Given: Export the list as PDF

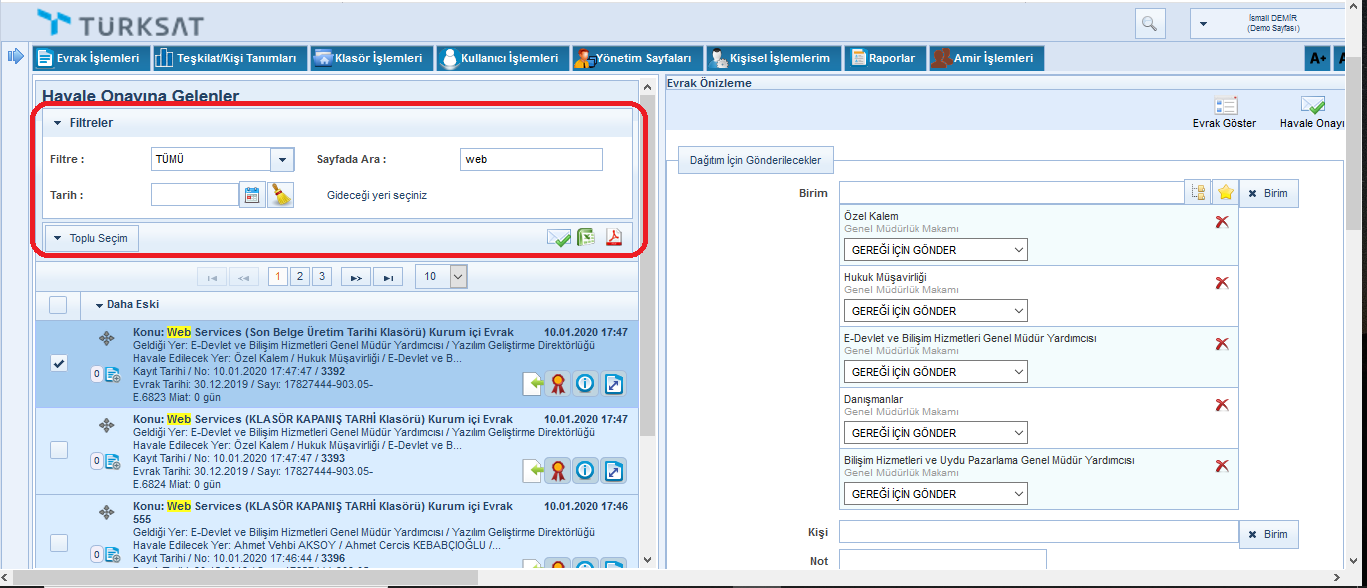Looking at the screenshot, I should [x=614, y=238].
